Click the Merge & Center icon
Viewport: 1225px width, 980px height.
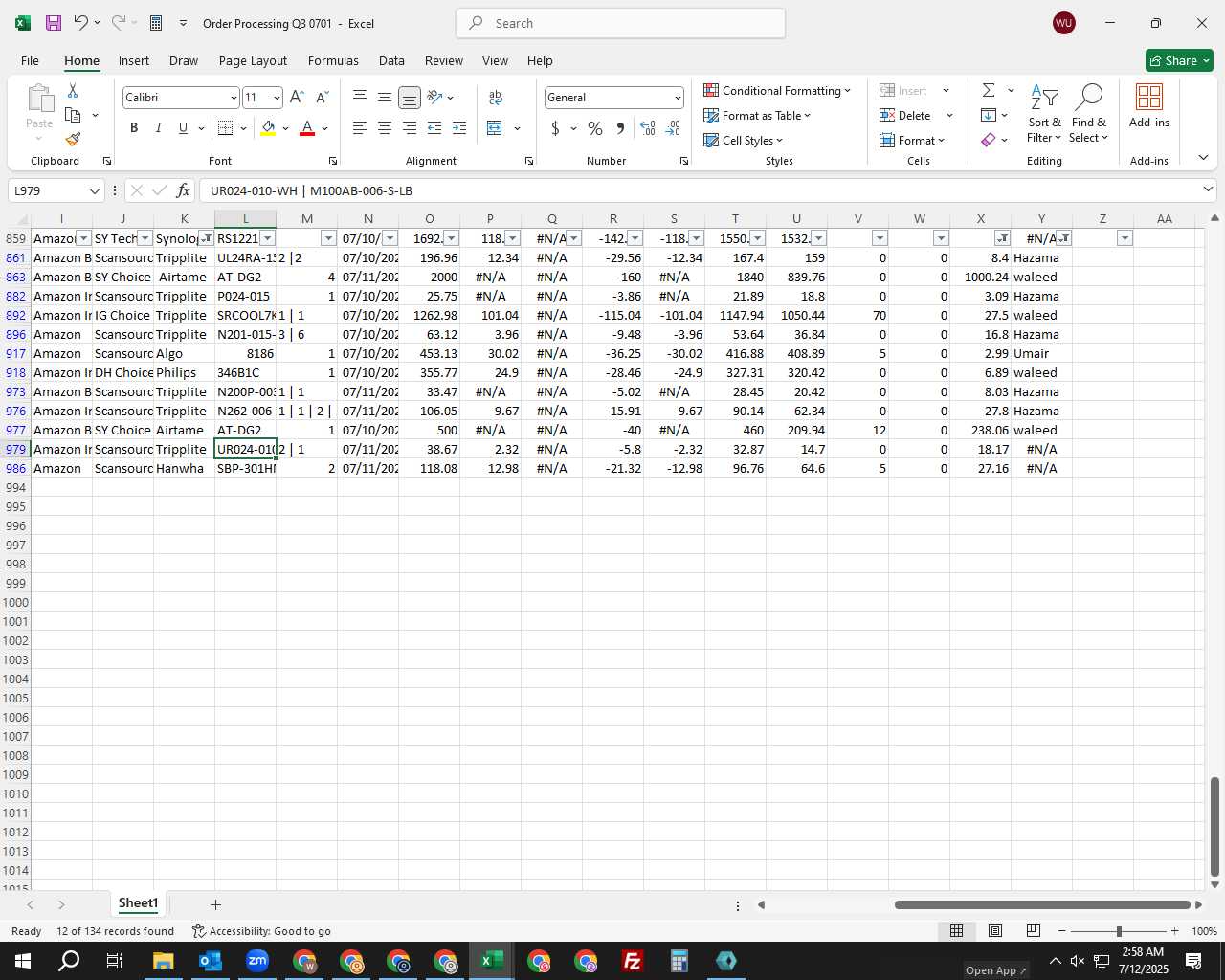495,127
